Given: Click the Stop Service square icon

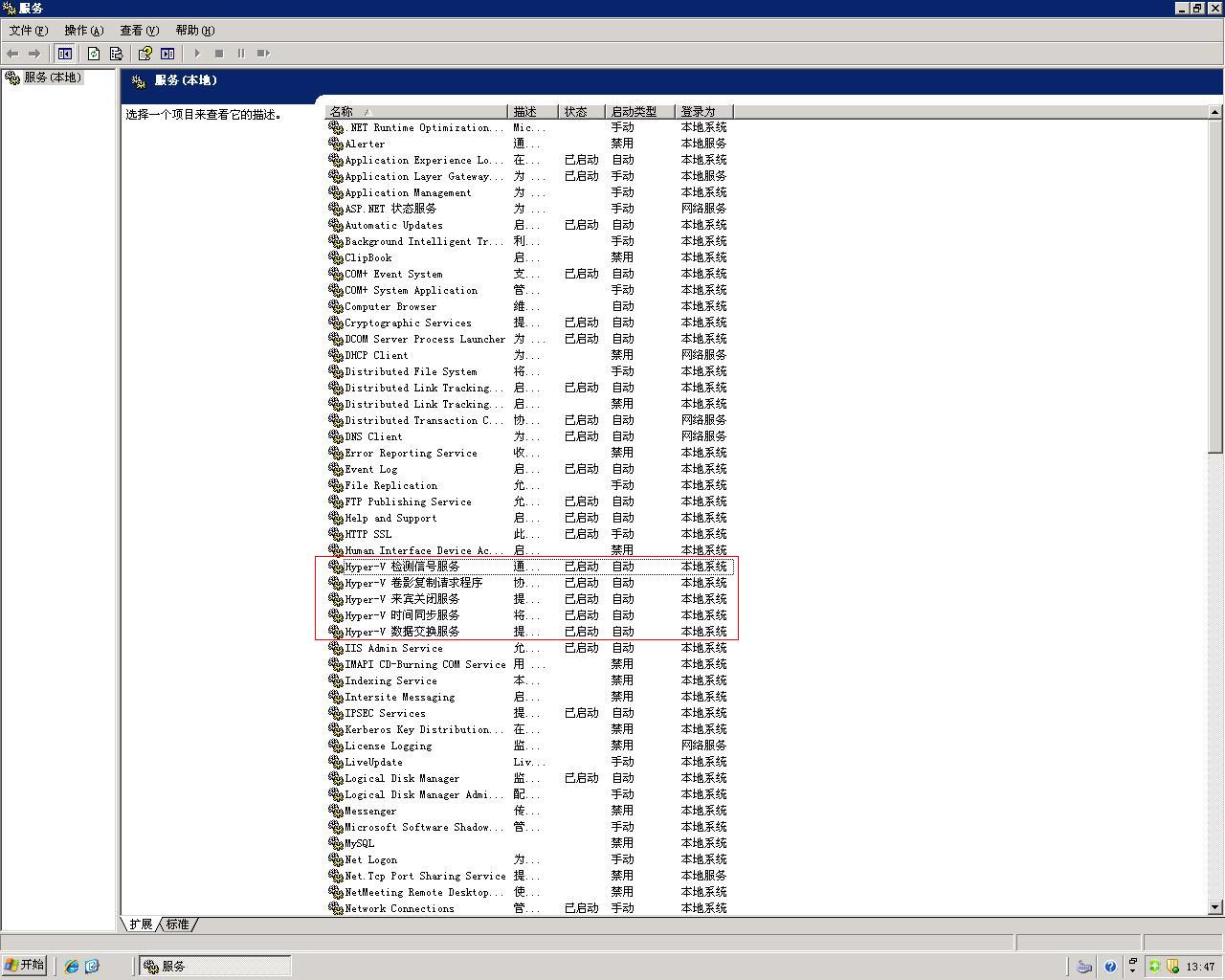Looking at the screenshot, I should 219,54.
